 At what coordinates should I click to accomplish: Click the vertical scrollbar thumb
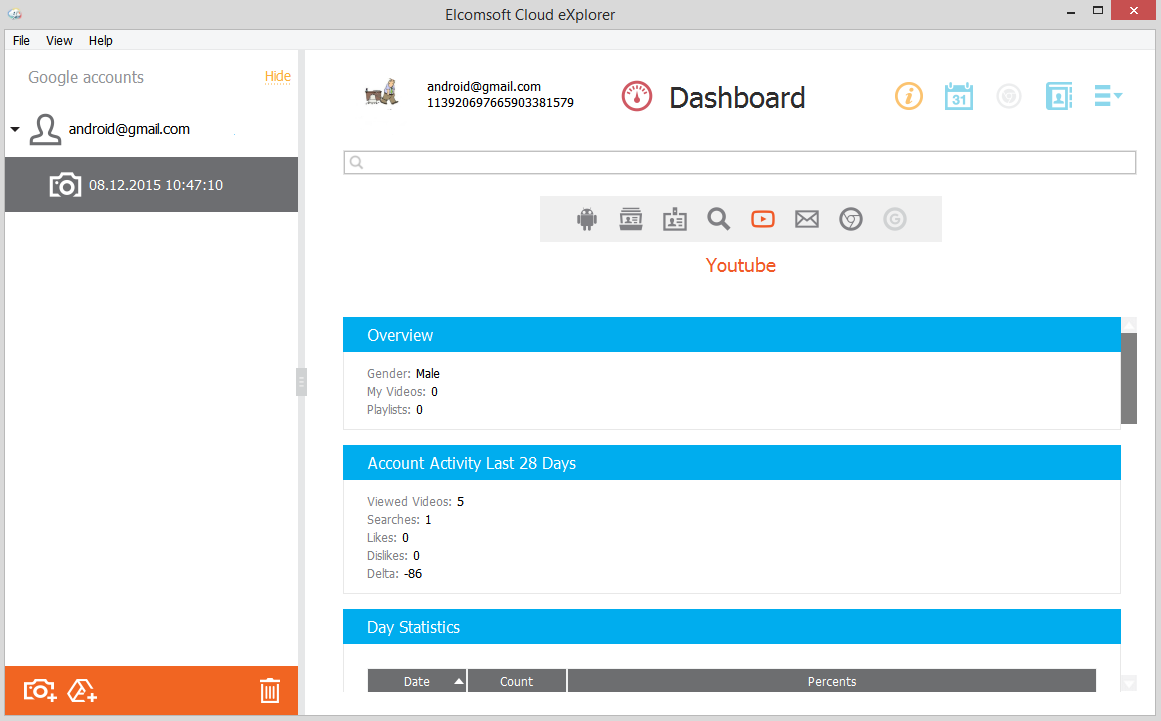pyautogui.click(x=1128, y=378)
